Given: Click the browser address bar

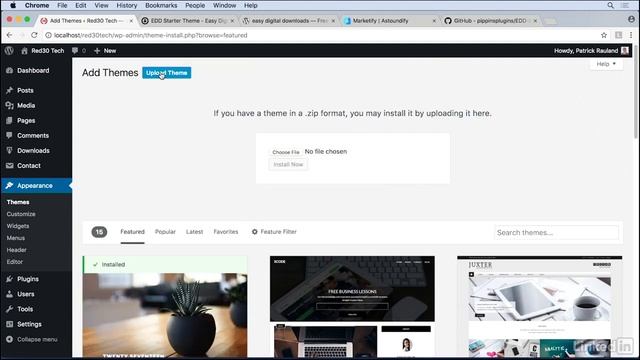Looking at the screenshot, I should click(322, 36).
